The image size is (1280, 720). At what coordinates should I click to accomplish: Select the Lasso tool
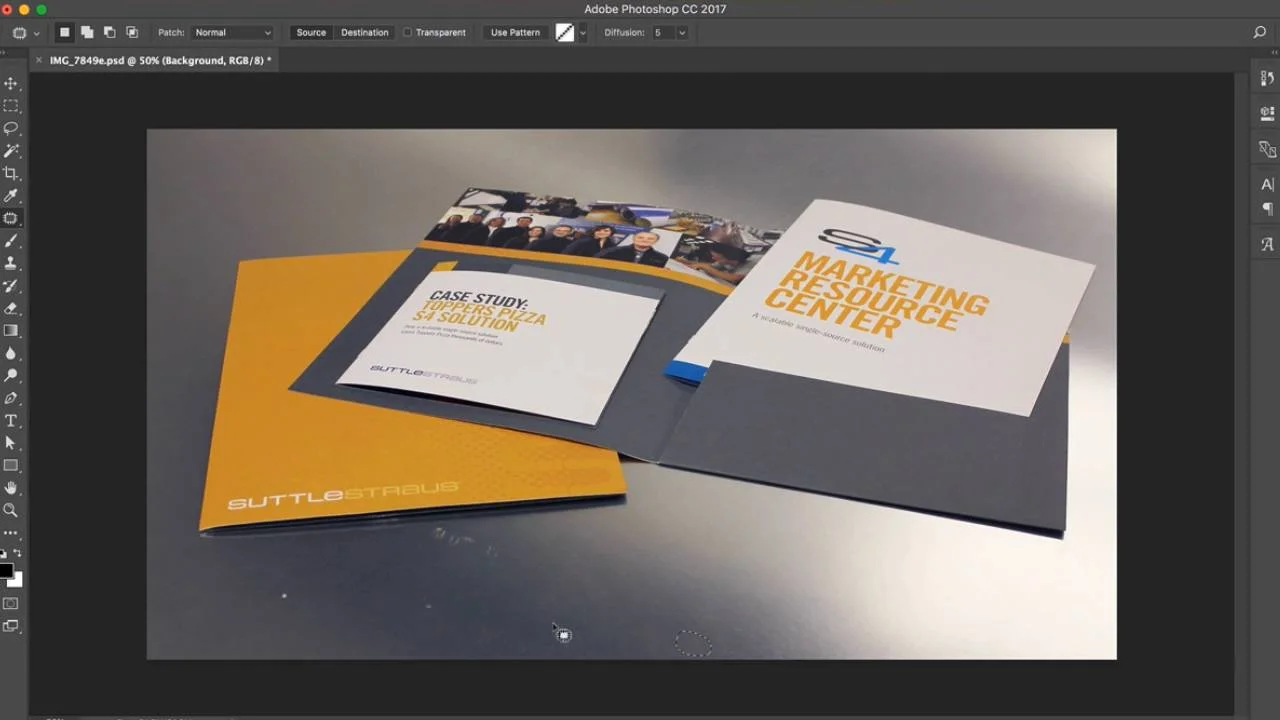pos(11,128)
